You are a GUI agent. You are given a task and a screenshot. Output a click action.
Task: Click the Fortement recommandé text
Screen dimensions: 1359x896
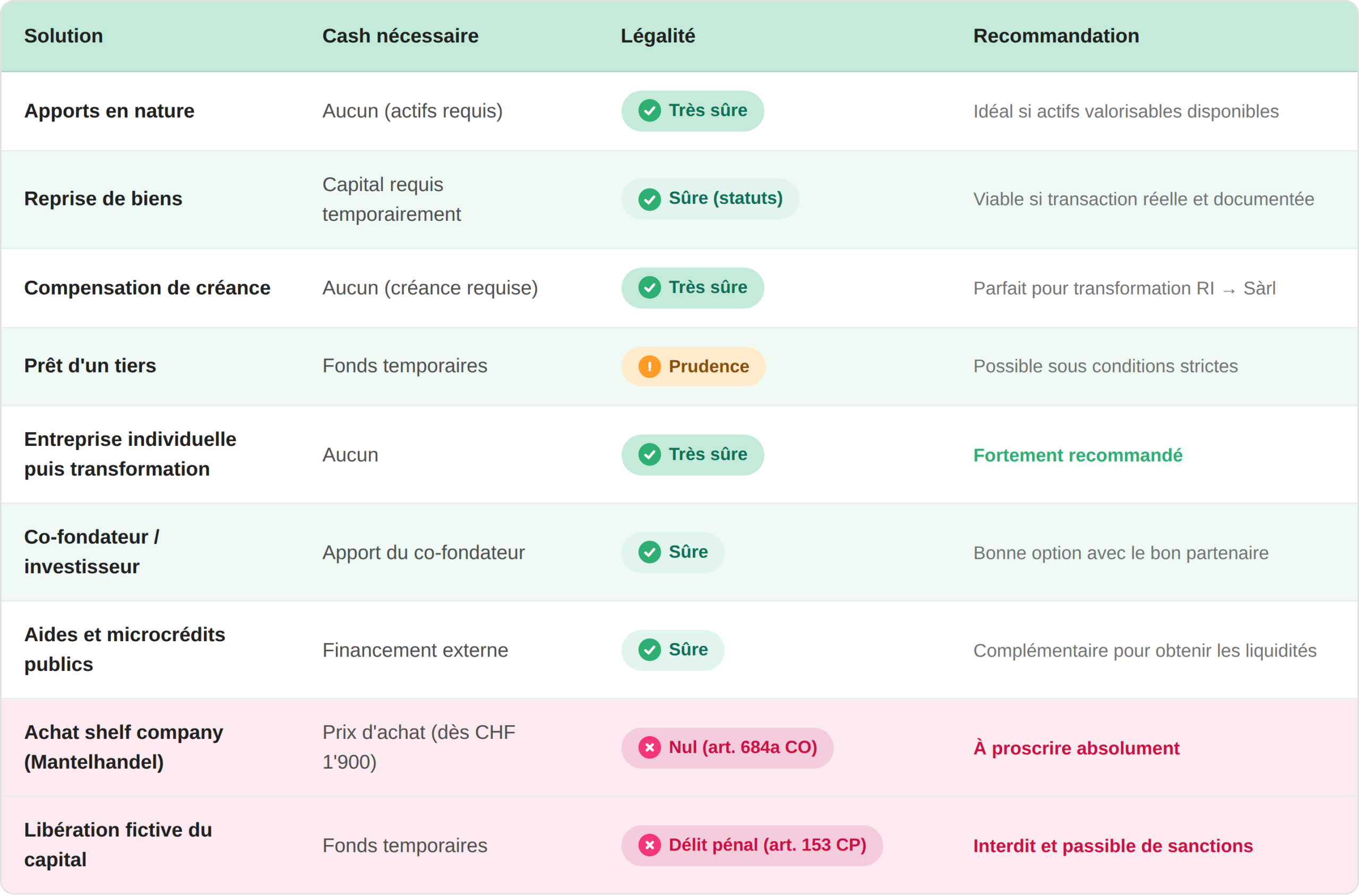pos(1077,455)
